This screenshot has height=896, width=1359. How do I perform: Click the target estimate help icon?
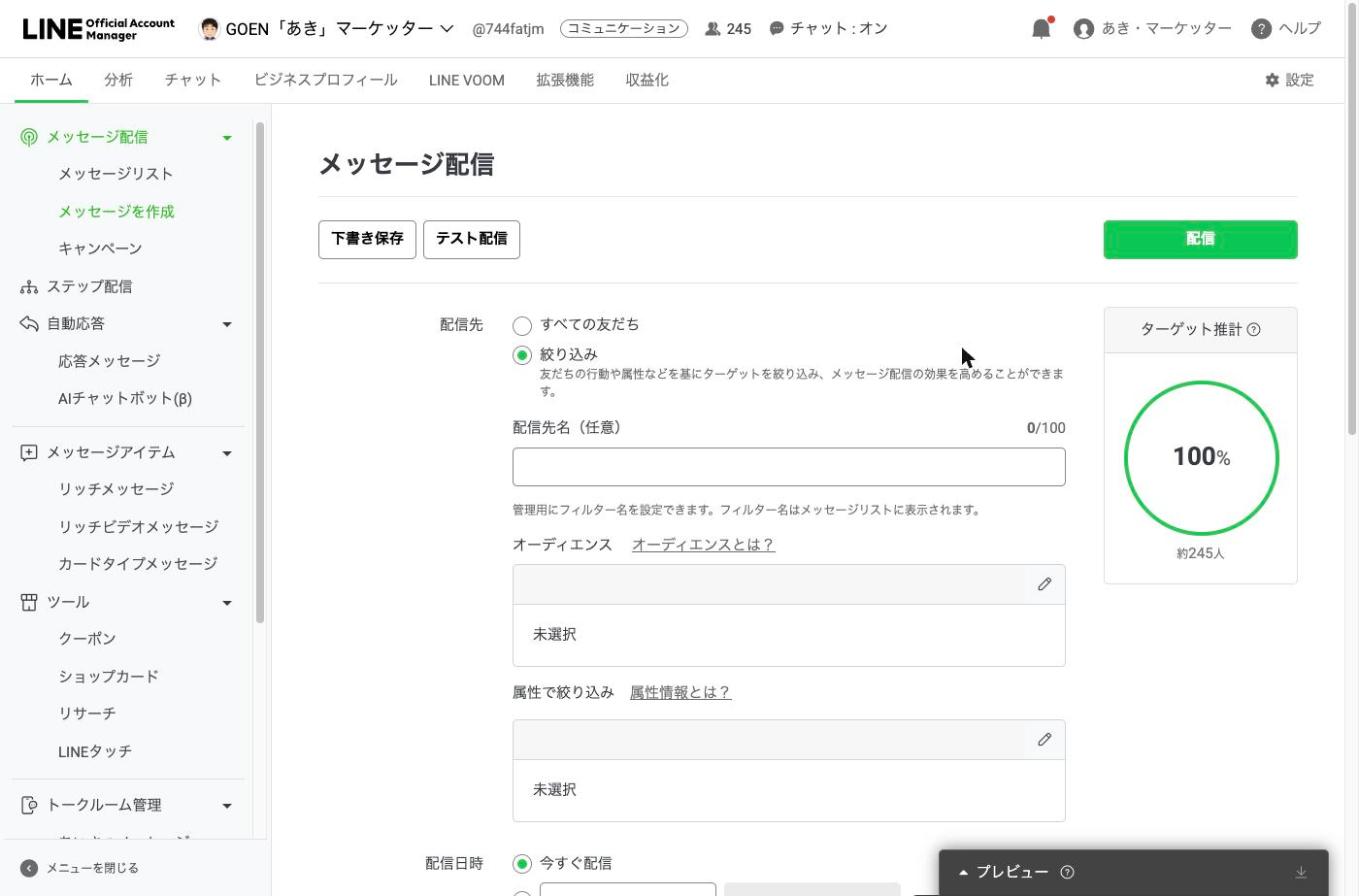point(1254,329)
